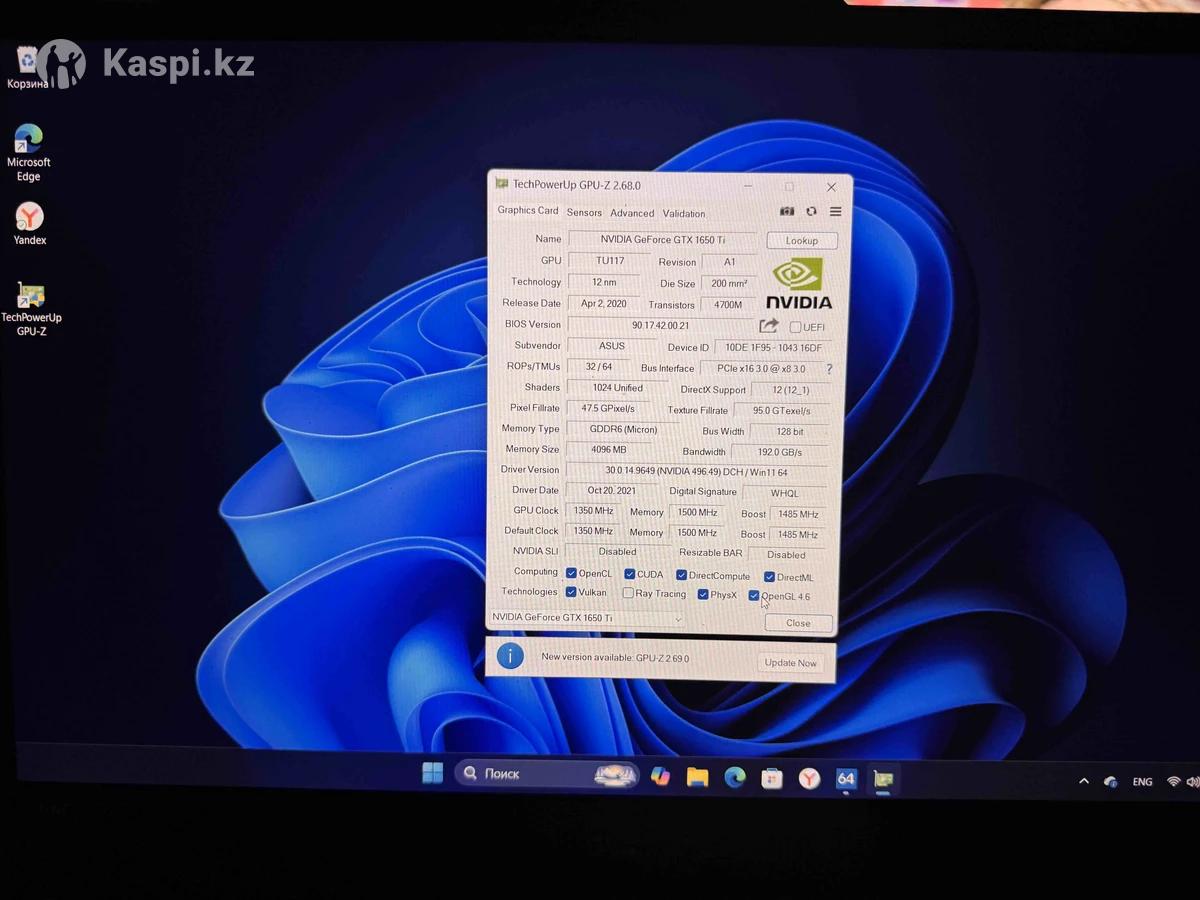Screen dimensions: 1200x900
Task: Open the TechPowerUp GPU-Z desktop shortcut
Action: 31,308
